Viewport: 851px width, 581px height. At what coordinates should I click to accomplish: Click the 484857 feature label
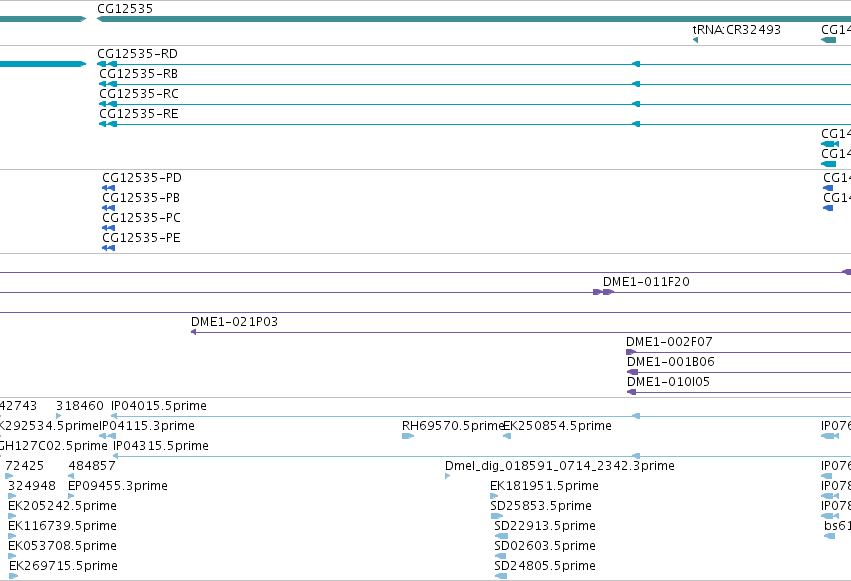point(92,467)
